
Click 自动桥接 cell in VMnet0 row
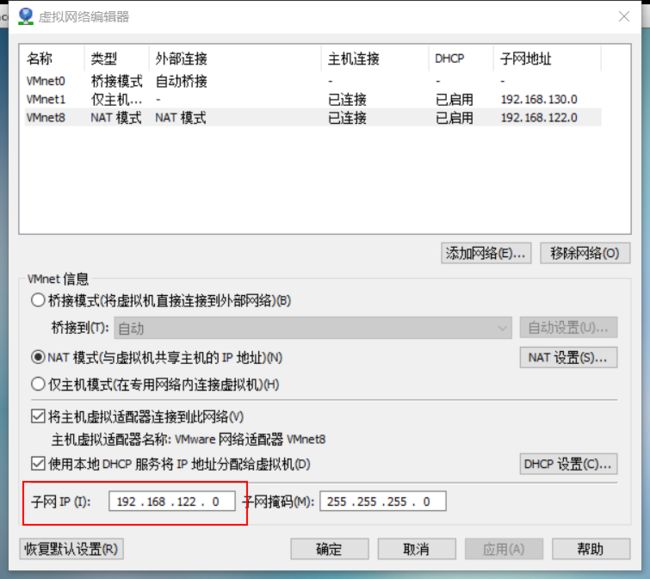(181, 81)
